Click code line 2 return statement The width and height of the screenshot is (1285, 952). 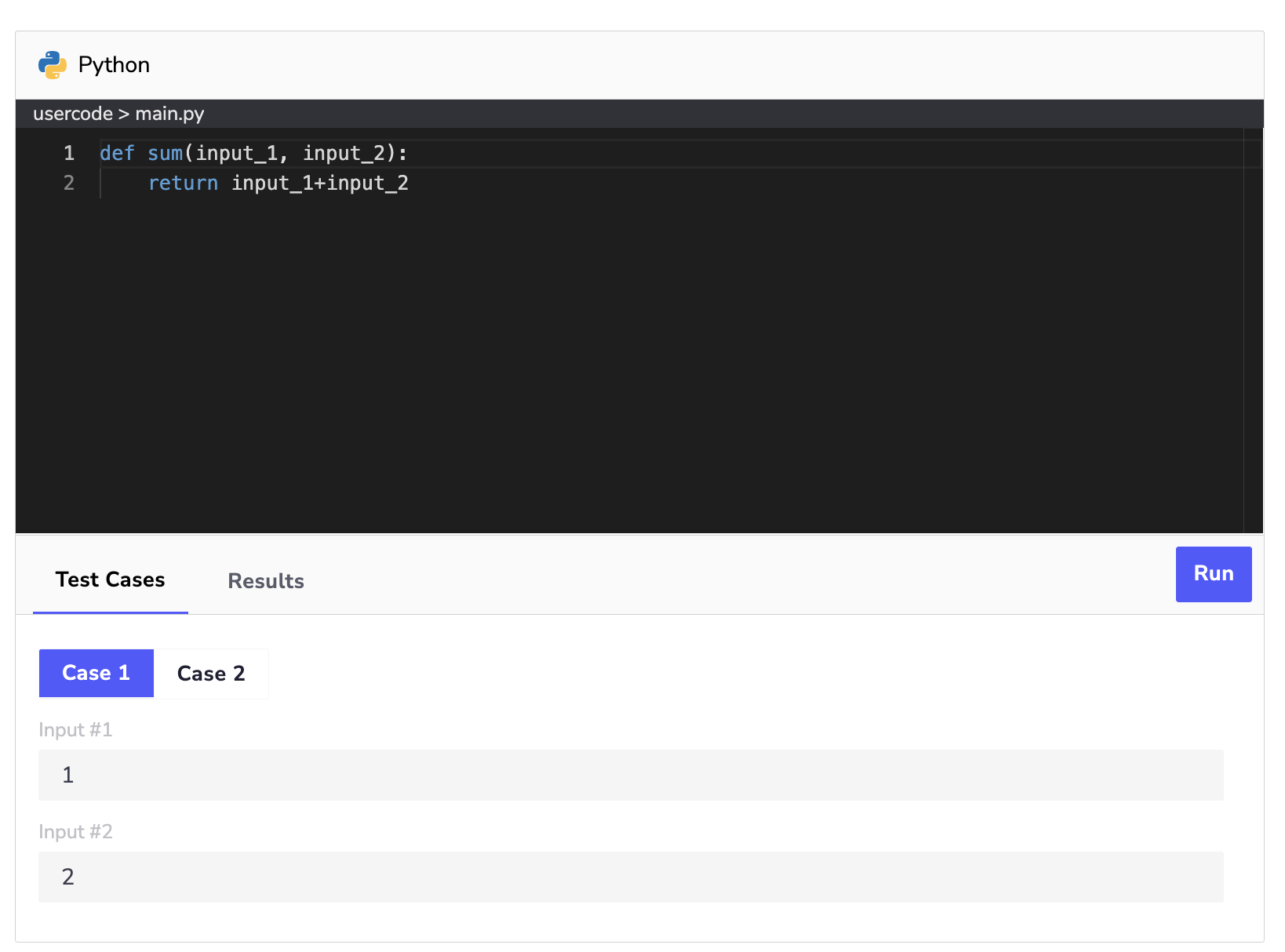pos(278,183)
